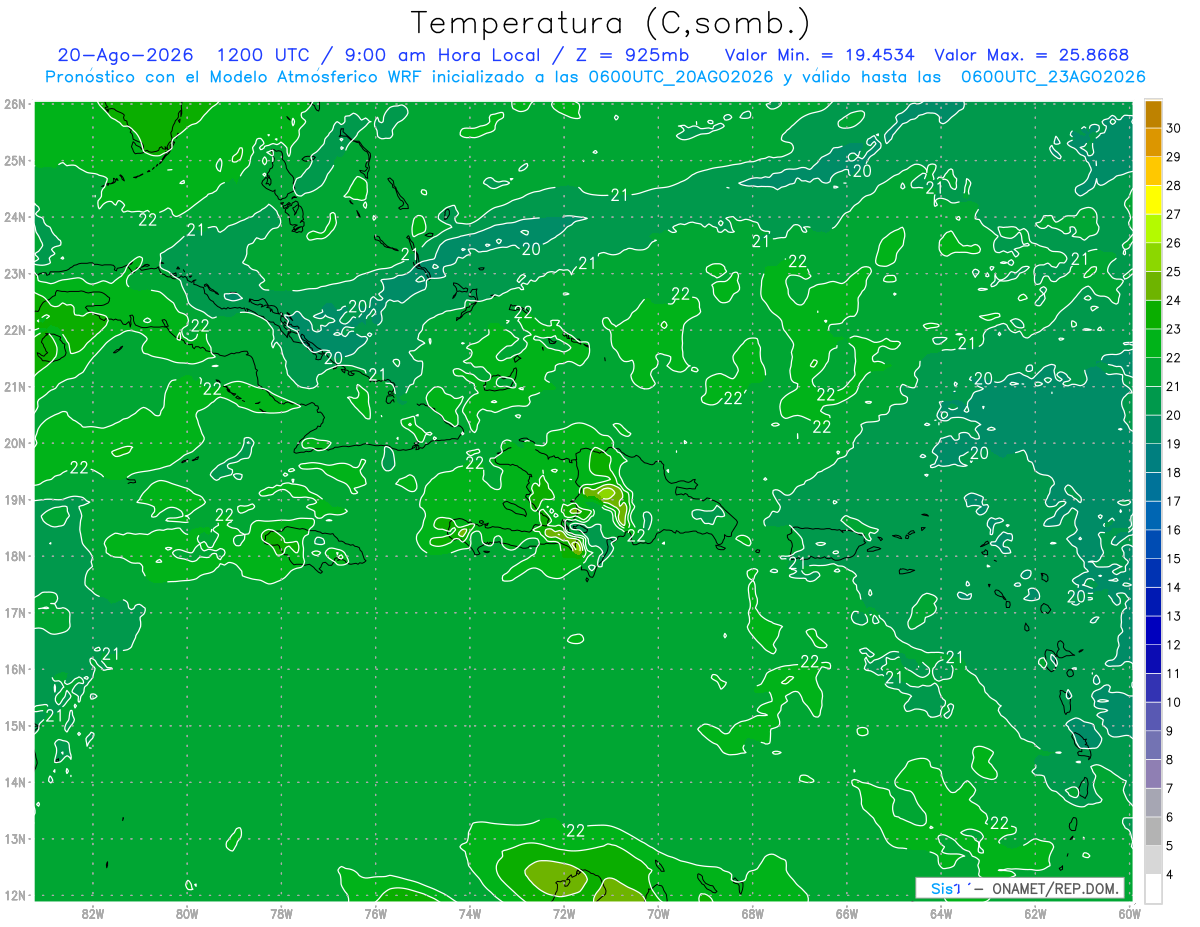Click the 62W longitude axis label
The image size is (1200, 927).
click(1035, 913)
